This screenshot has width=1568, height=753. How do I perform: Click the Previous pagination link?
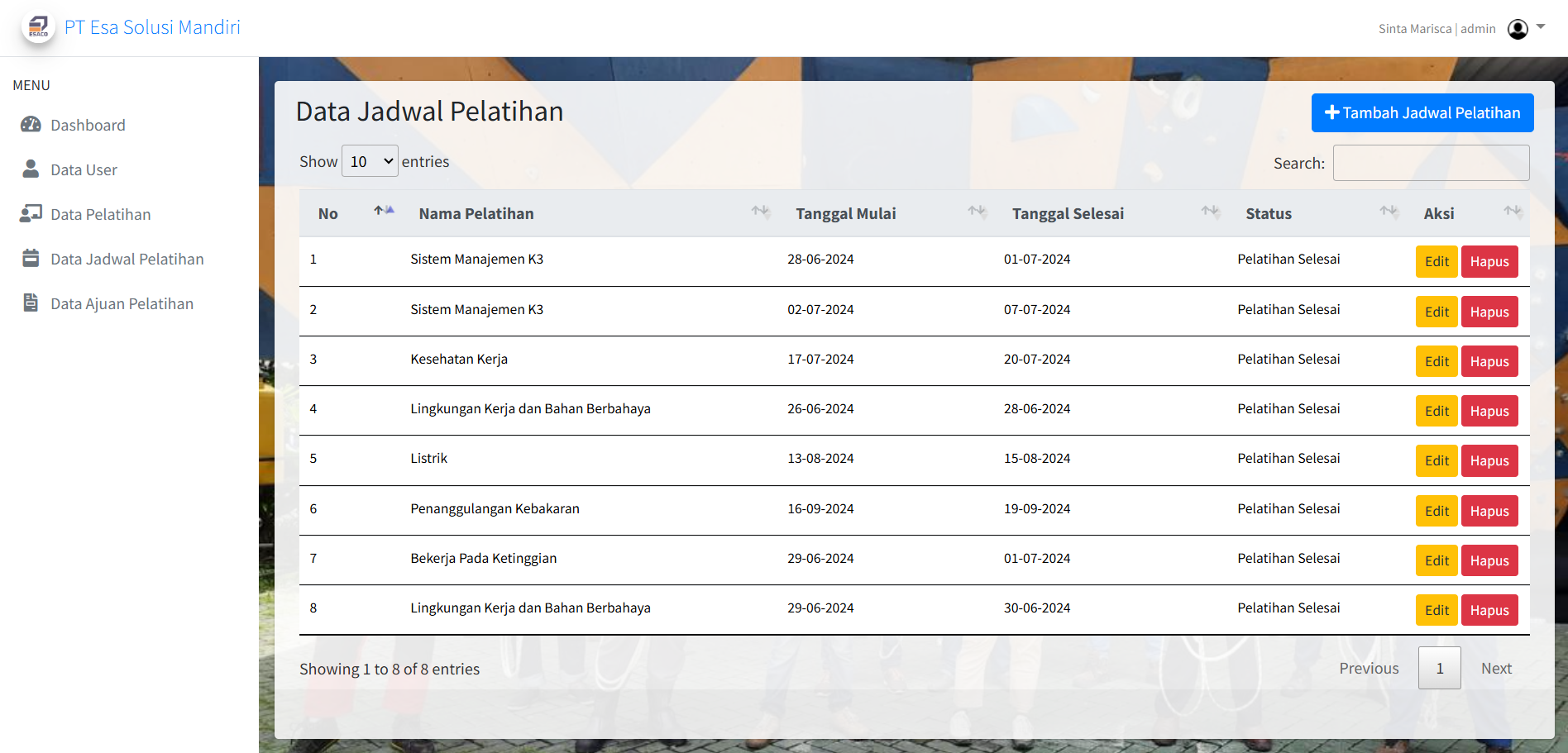click(1369, 668)
